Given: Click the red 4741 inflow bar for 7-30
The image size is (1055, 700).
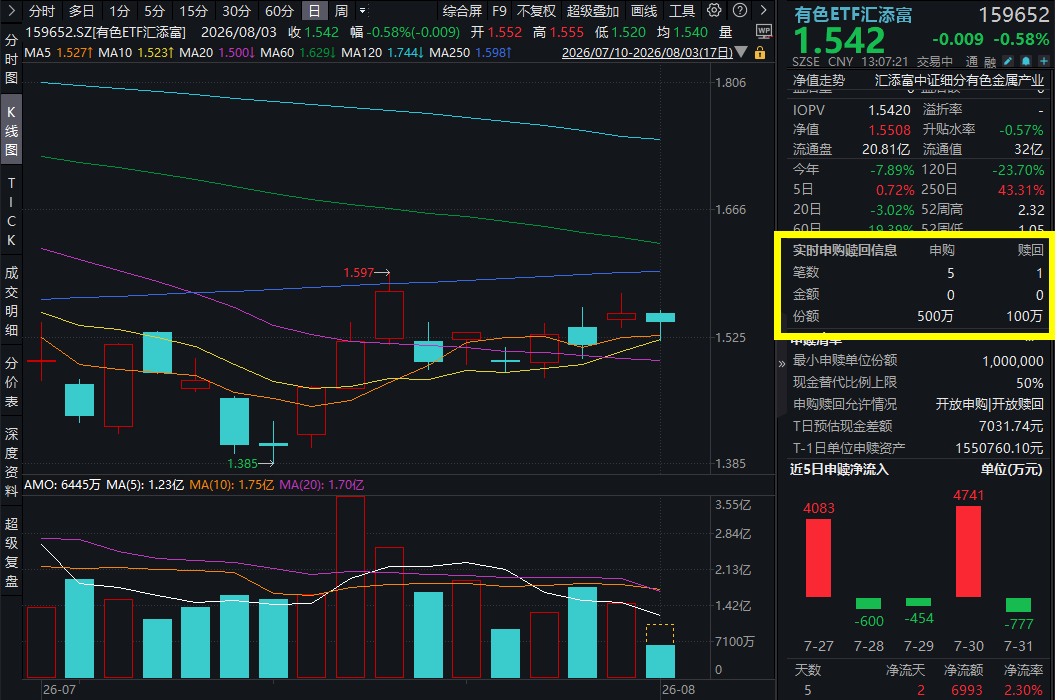Looking at the screenshot, I should [968, 551].
